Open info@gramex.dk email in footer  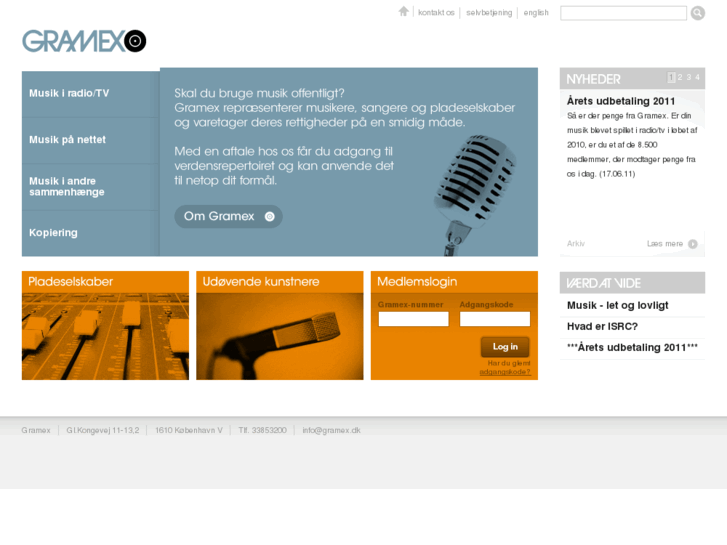[332, 430]
